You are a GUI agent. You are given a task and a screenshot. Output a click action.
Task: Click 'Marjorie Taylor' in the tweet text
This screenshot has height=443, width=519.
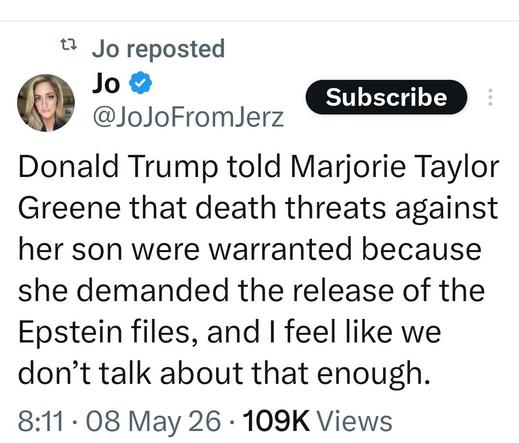pyautogui.click(x=395, y=167)
